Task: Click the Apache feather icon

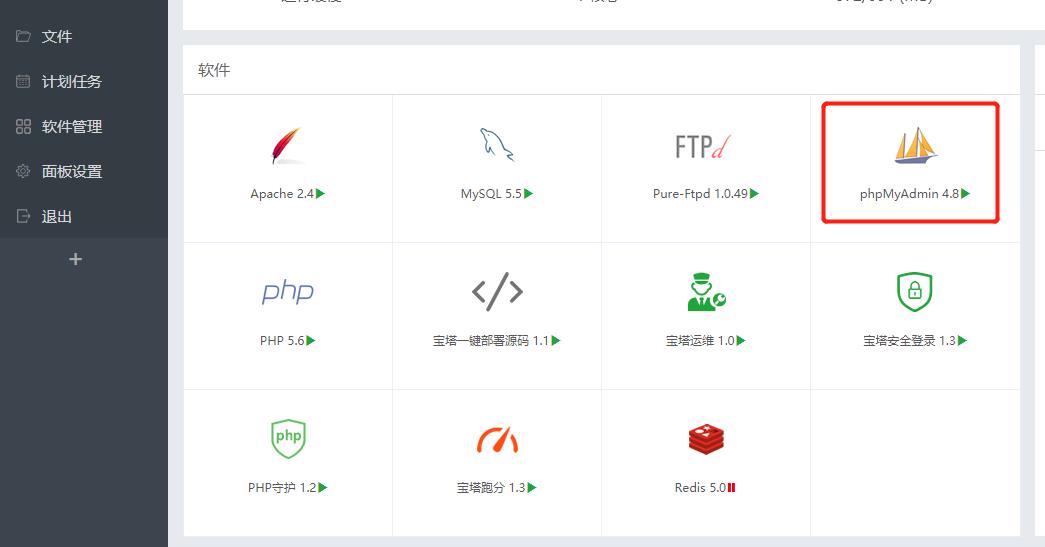Action: click(287, 146)
